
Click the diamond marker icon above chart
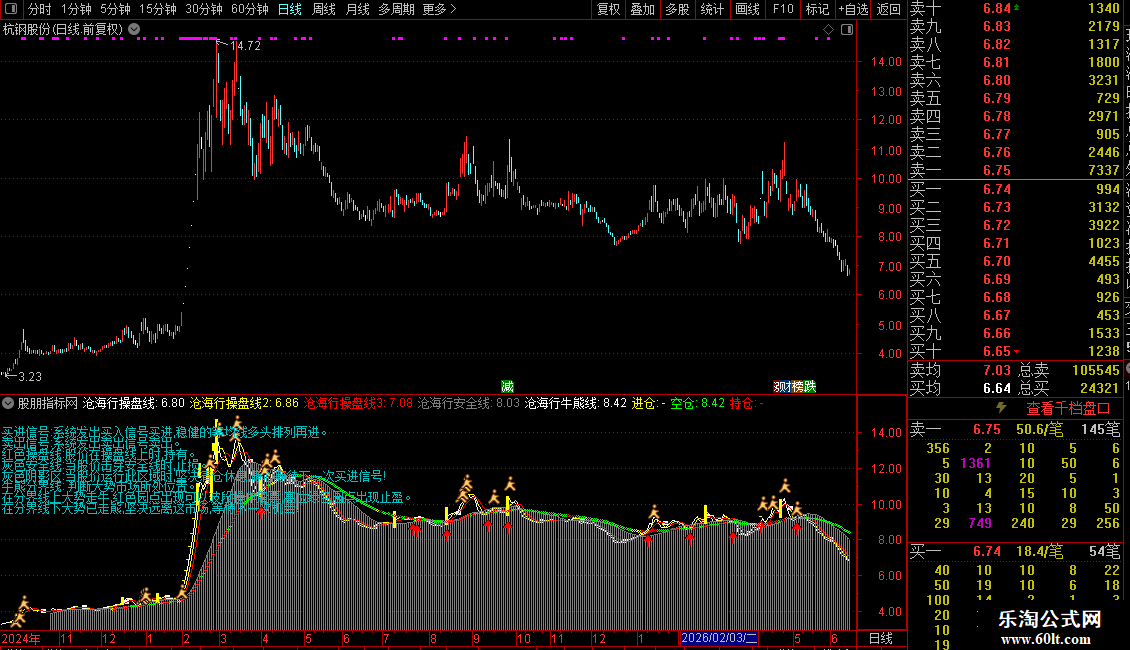(828, 30)
